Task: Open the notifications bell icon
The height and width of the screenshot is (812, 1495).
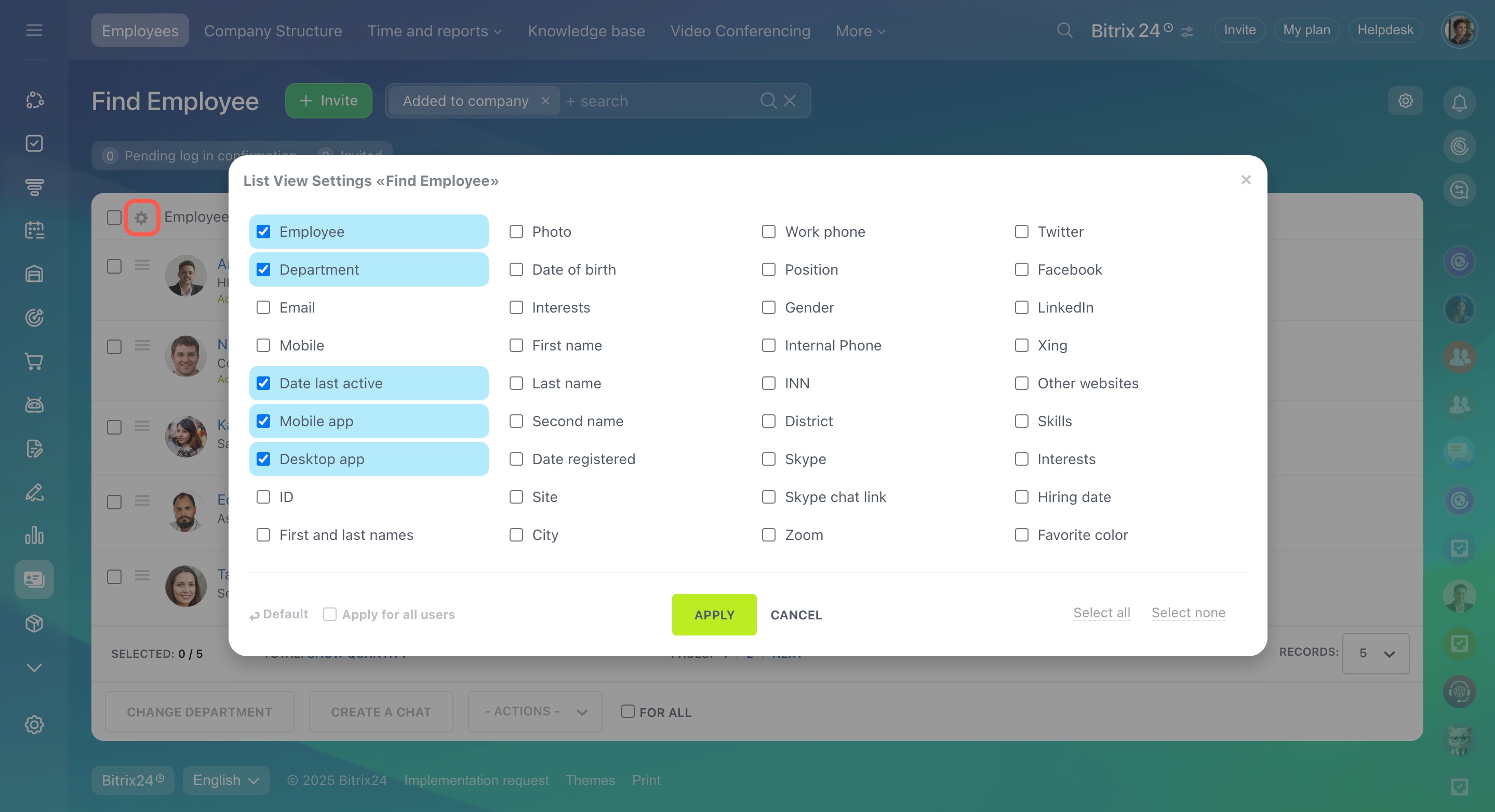Action: 1459,103
